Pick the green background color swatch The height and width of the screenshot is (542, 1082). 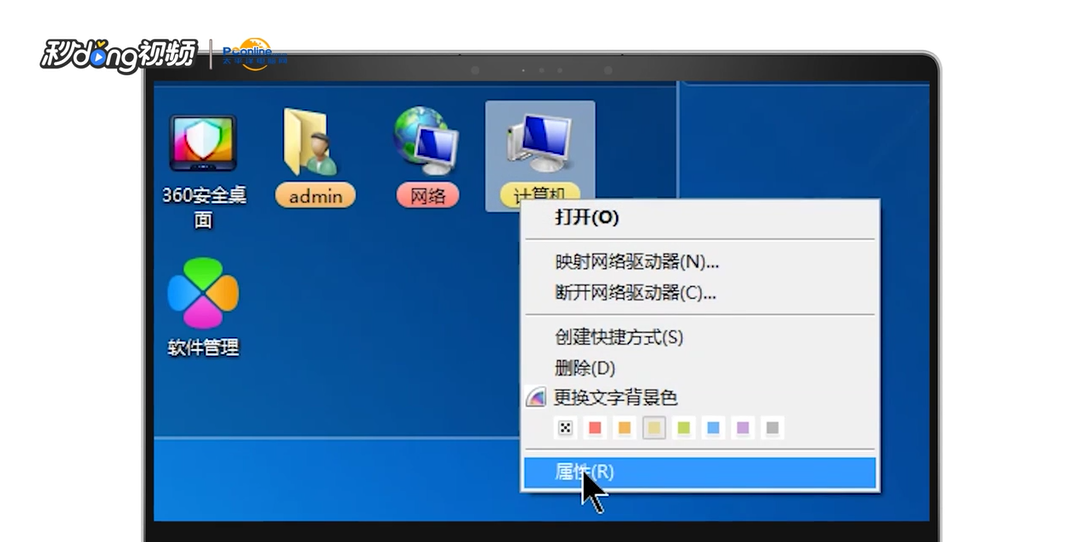(x=684, y=428)
